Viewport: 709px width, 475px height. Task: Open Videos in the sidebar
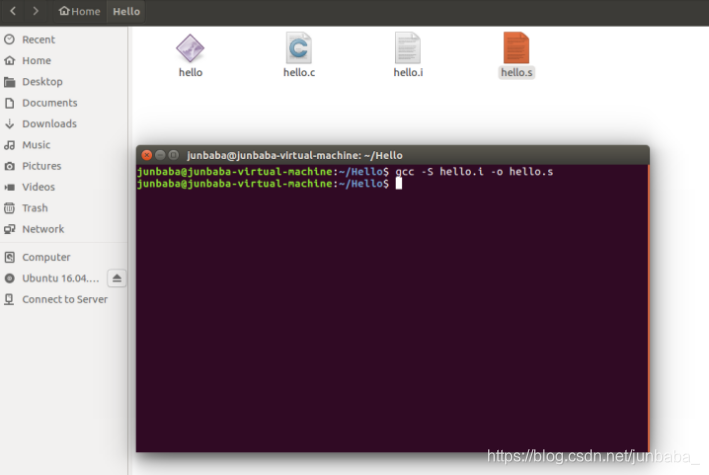click(63, 187)
